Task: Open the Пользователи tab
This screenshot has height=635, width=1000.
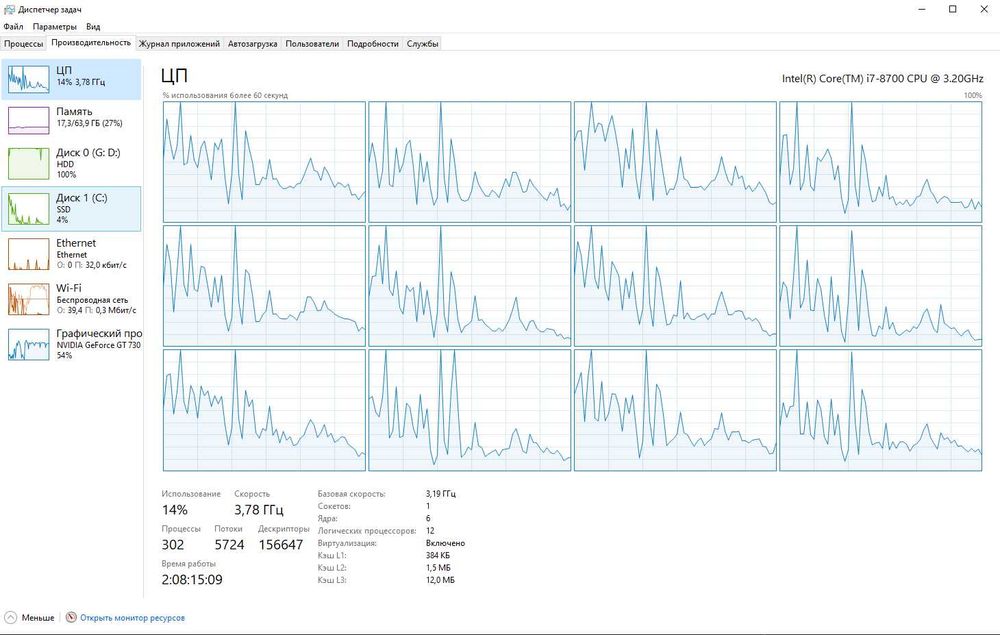Action: tap(312, 43)
